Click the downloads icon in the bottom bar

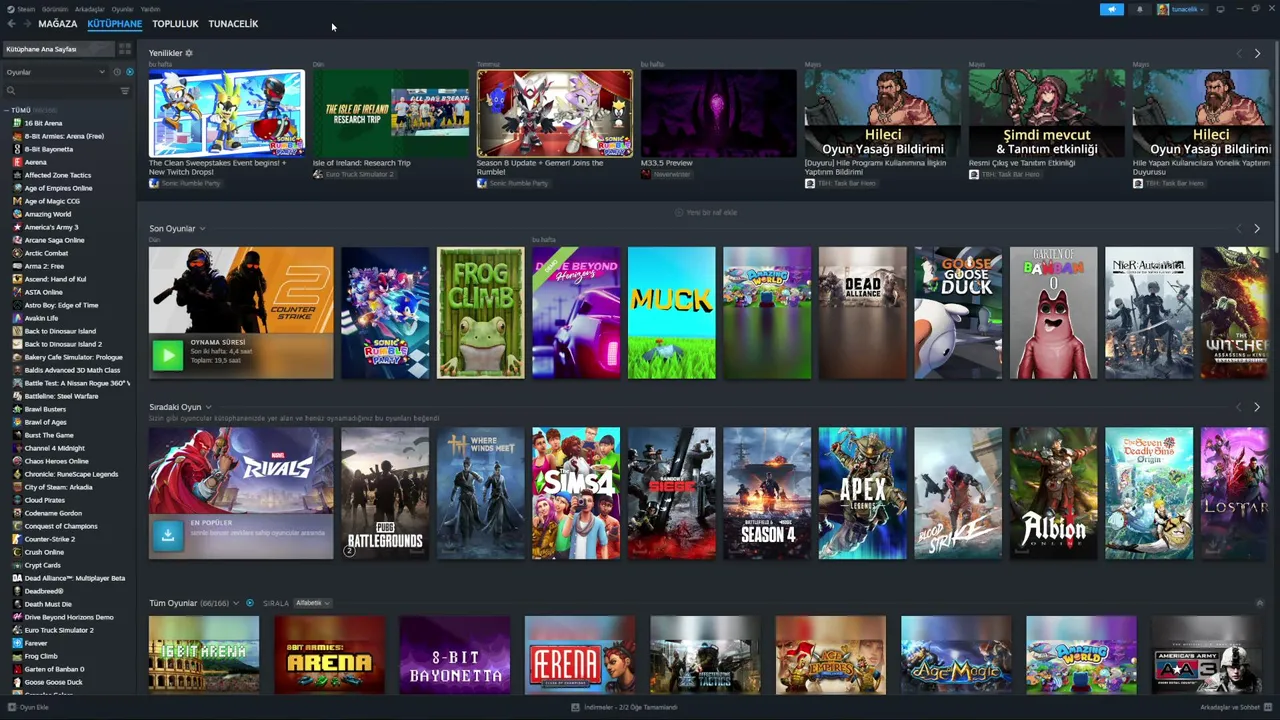[575, 707]
